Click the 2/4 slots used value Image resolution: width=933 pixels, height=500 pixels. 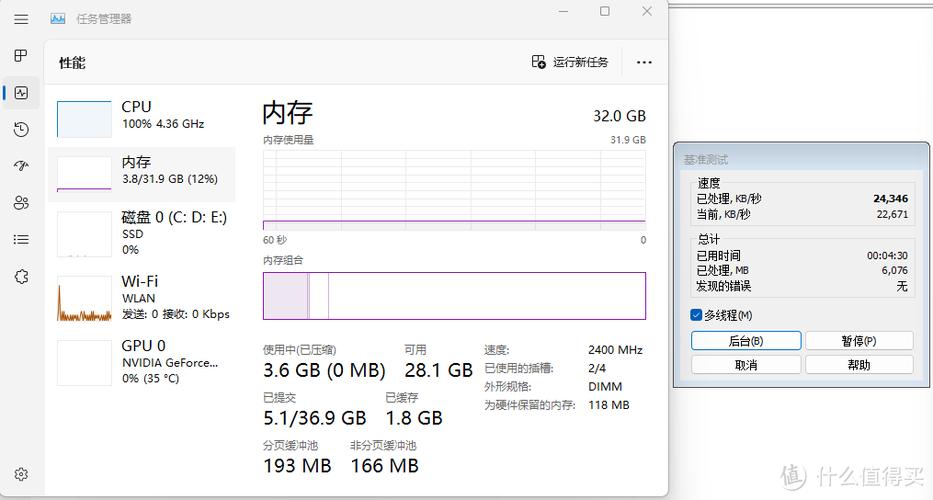tap(597, 368)
